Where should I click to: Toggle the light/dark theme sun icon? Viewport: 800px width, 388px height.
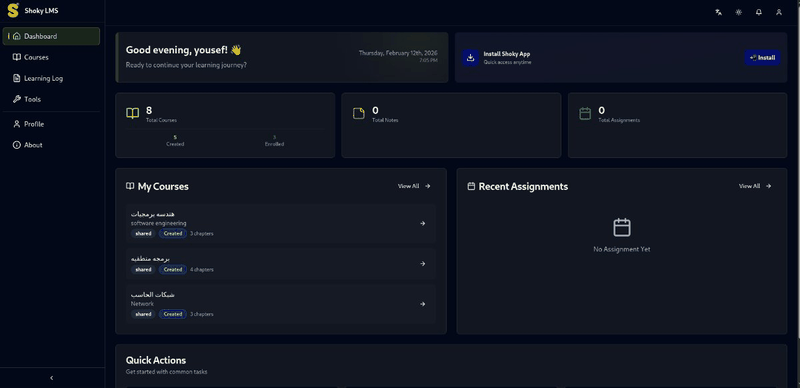738,12
